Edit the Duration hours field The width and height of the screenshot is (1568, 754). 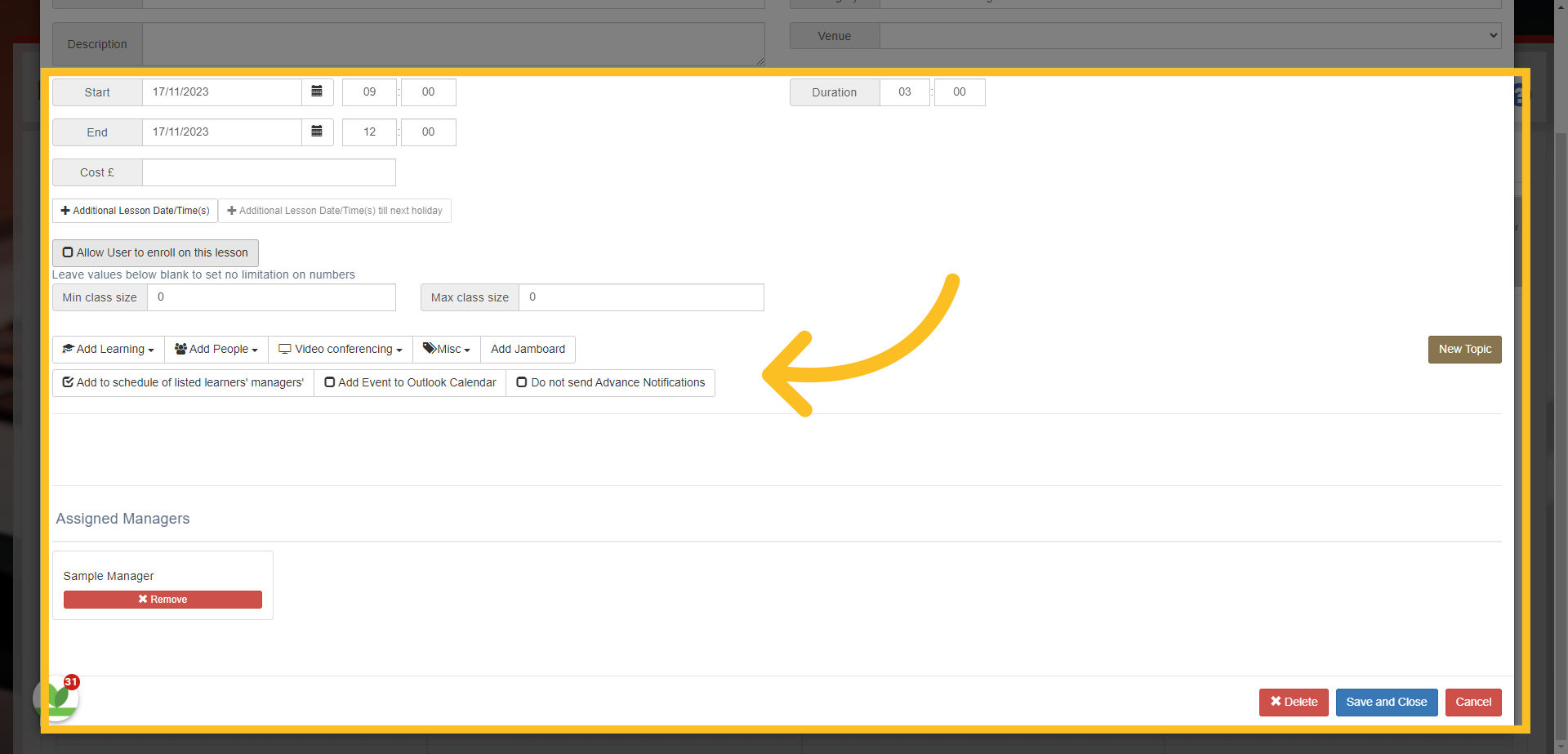pyautogui.click(x=905, y=92)
